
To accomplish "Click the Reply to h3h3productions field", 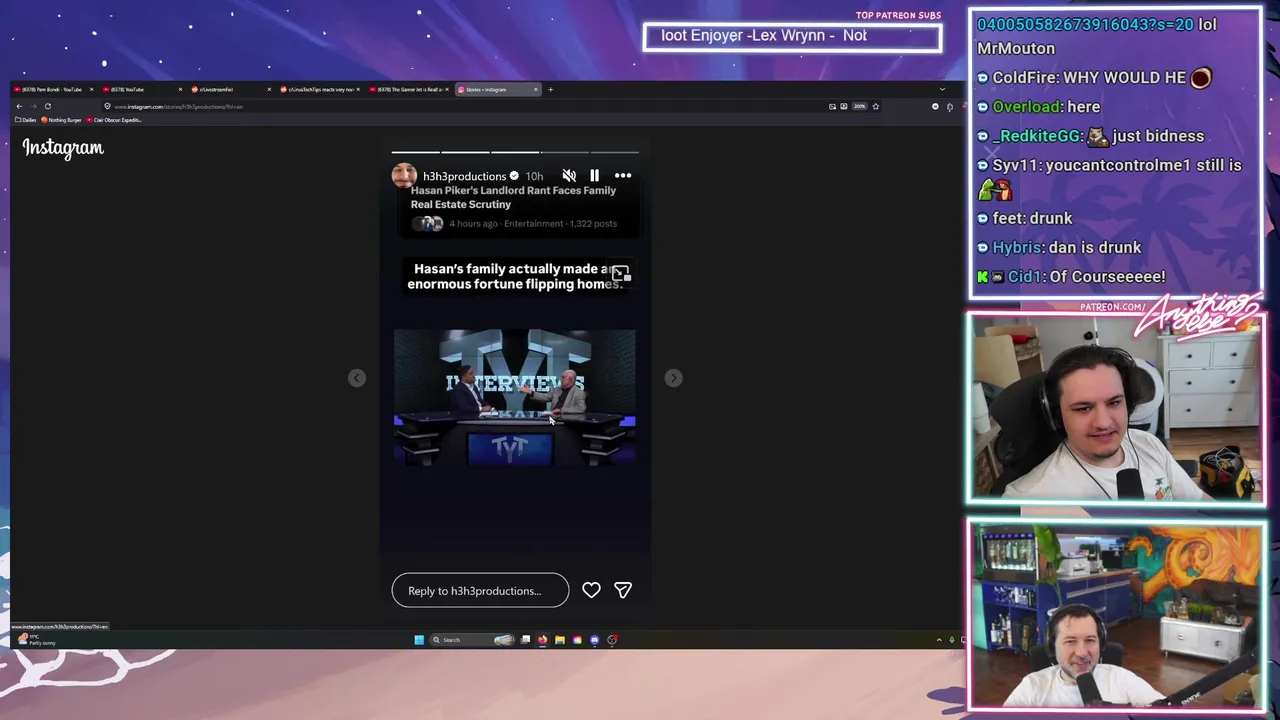I will (x=480, y=590).
